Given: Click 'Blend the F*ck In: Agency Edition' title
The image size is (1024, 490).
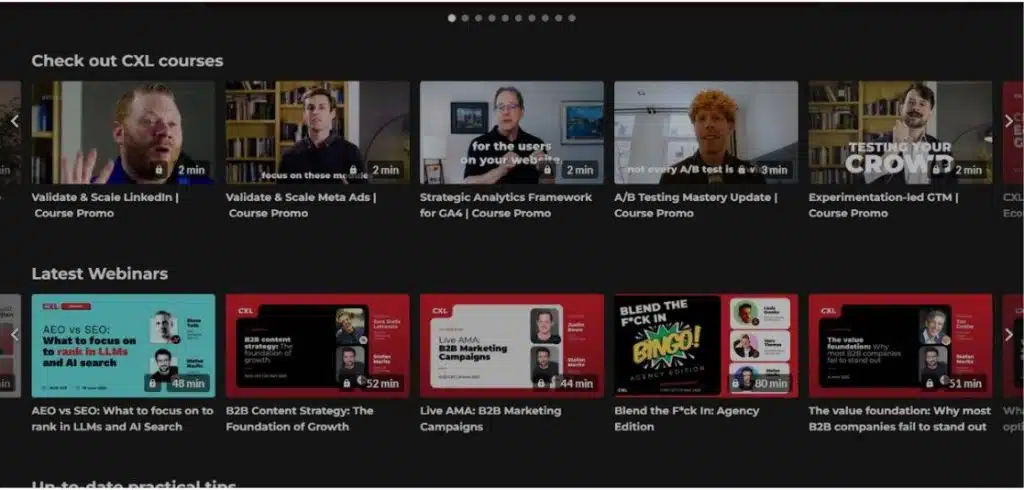Looking at the screenshot, I should [x=686, y=419].
